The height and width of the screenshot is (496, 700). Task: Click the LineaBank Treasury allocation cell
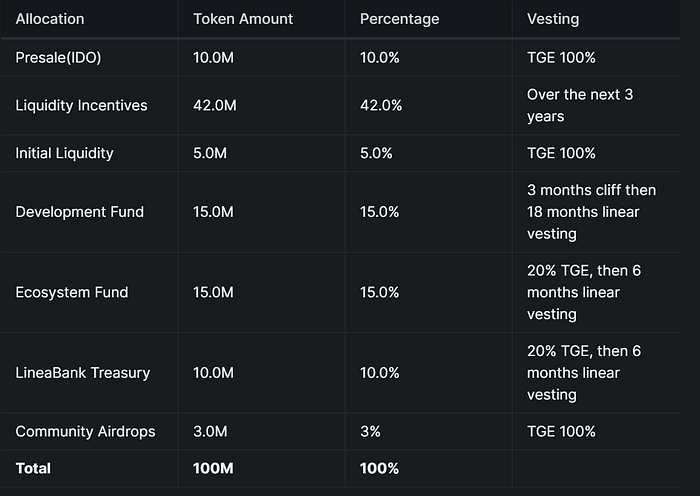(x=82, y=373)
